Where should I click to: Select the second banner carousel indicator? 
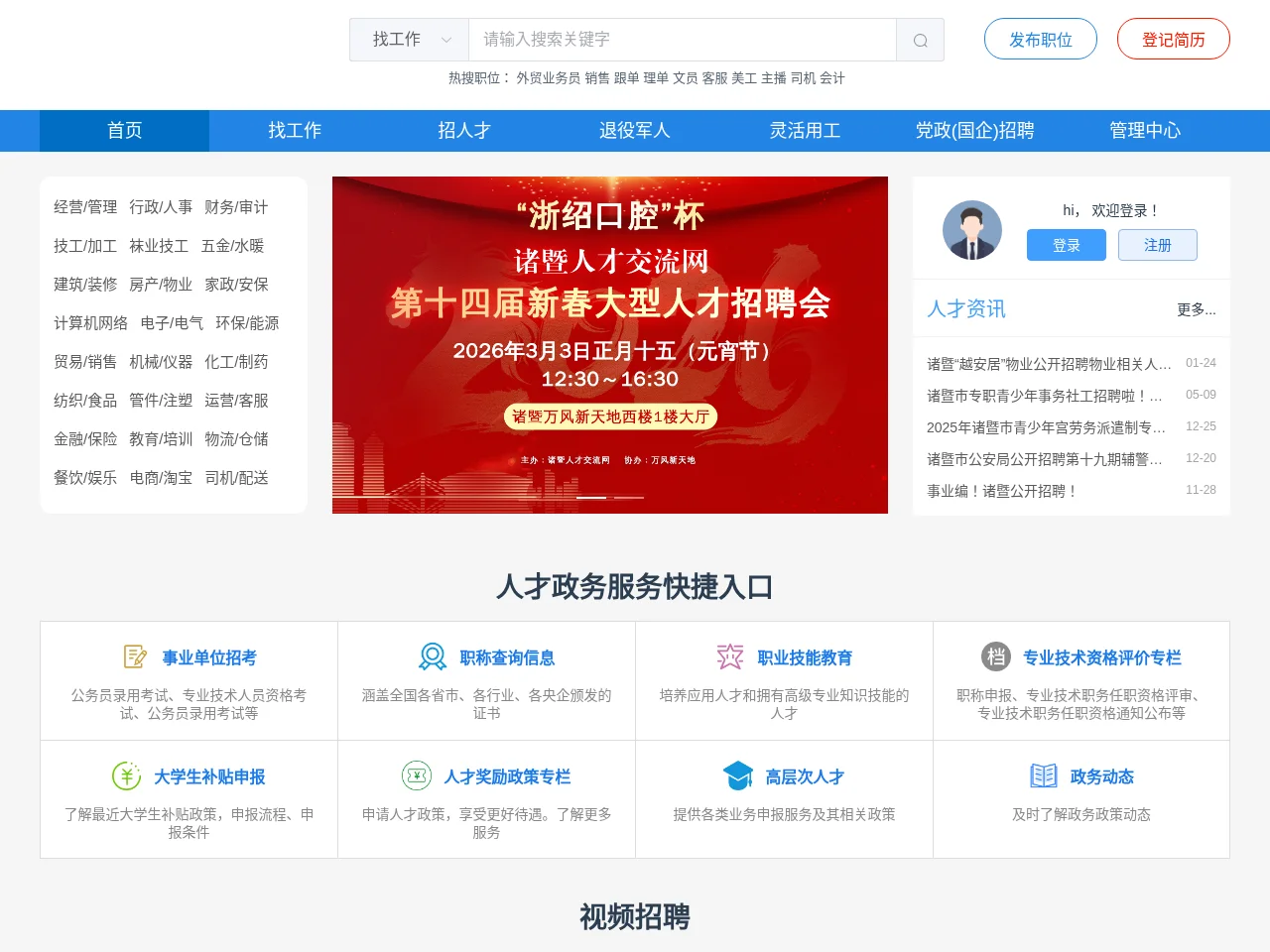(x=629, y=498)
